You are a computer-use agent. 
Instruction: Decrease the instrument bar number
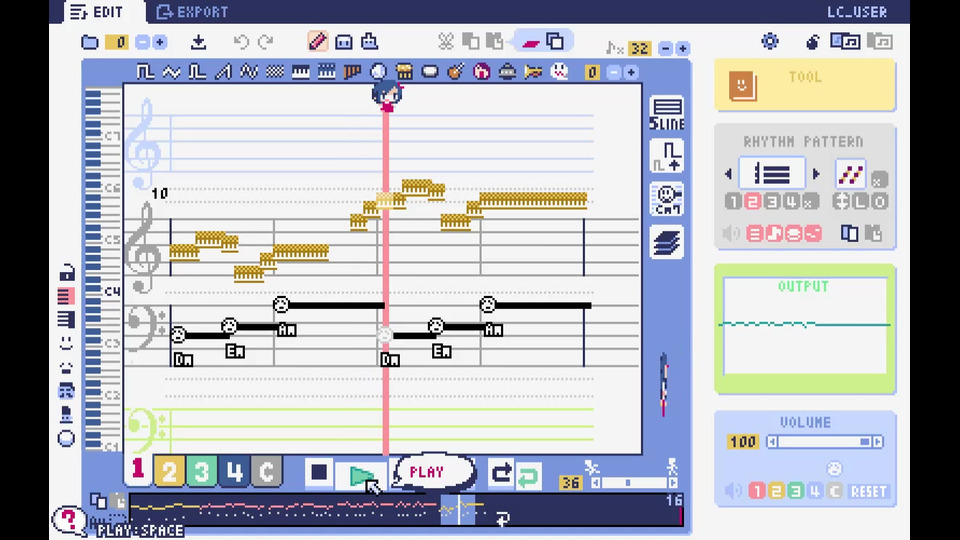point(613,72)
